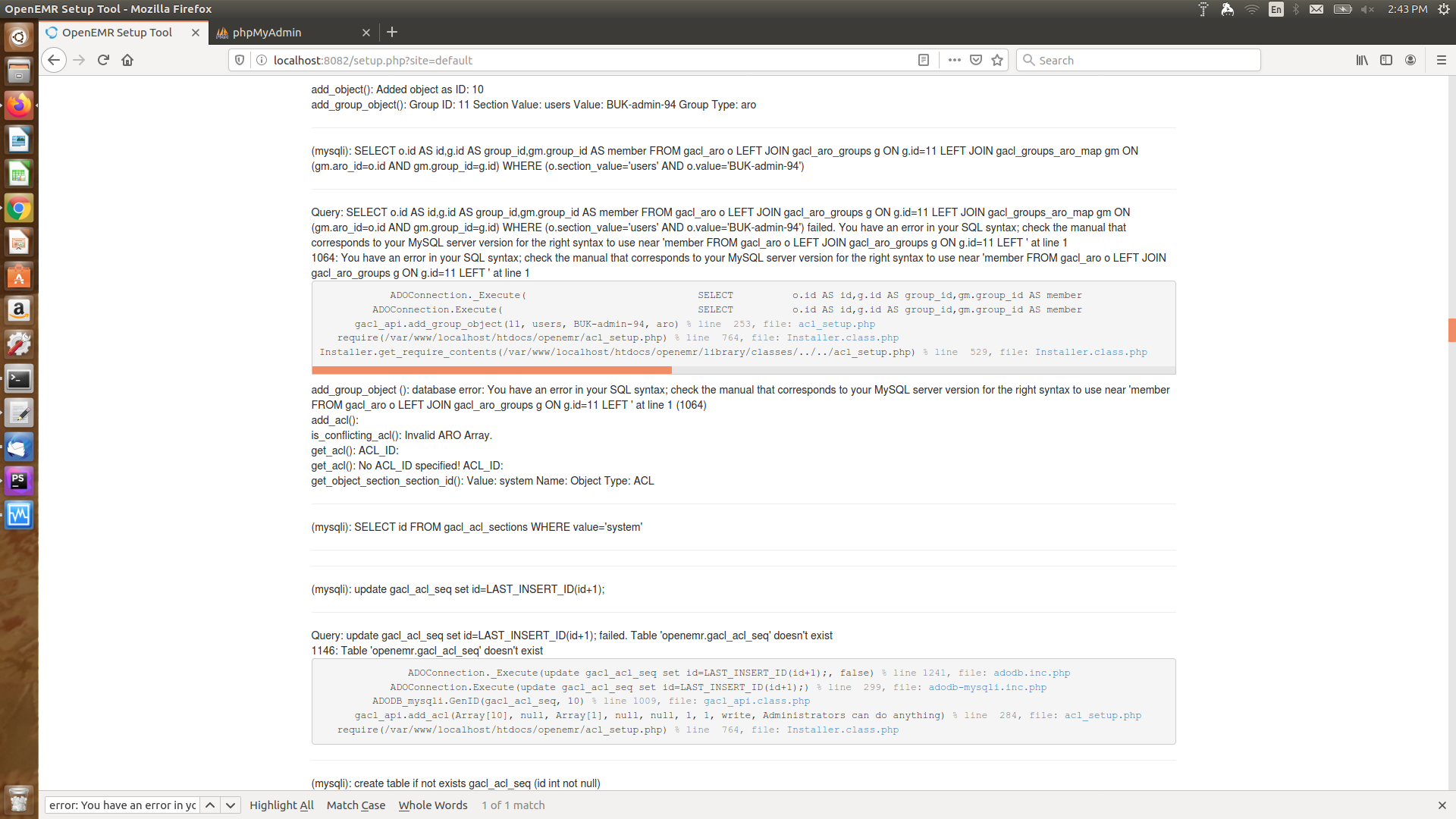Enable Whole Words matching
1456x819 pixels.
click(x=432, y=805)
